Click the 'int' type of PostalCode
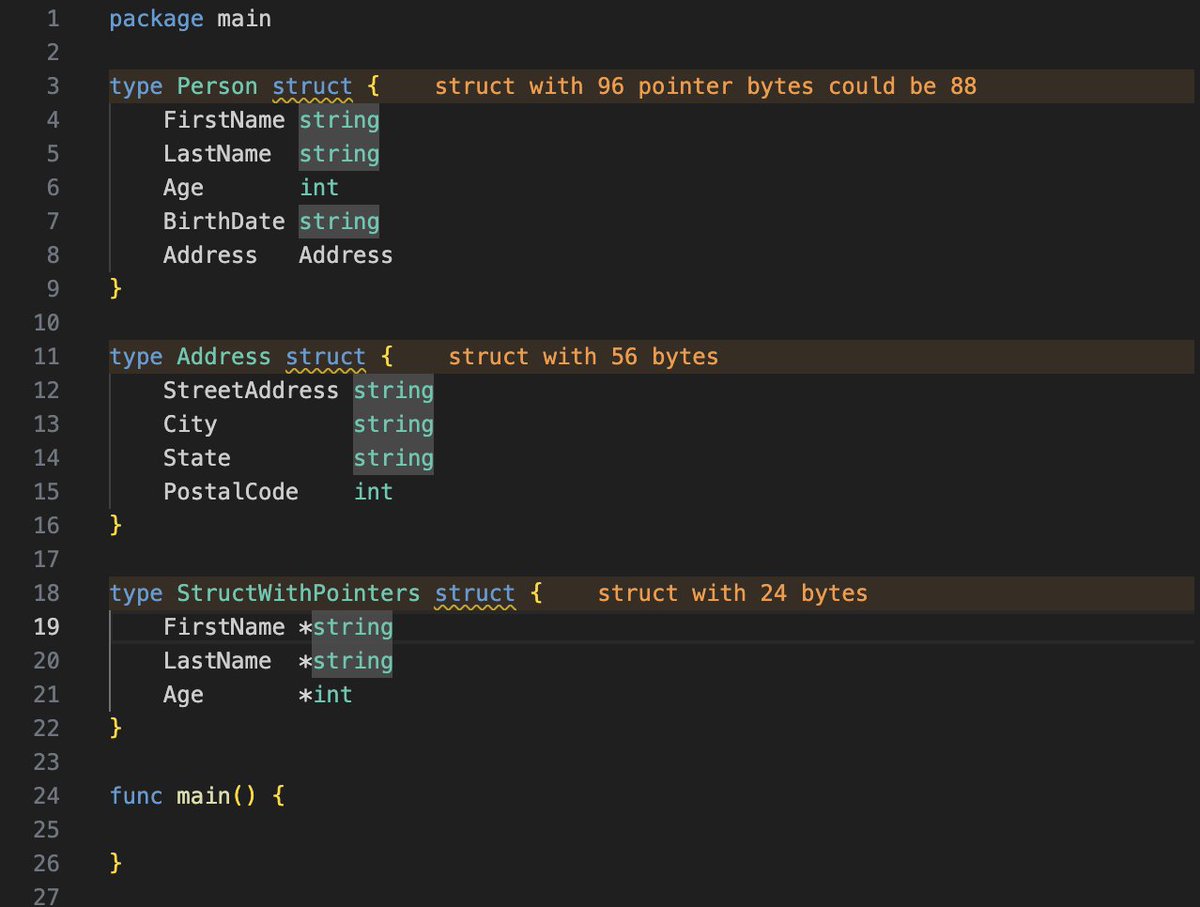The image size is (1200, 907). point(373,492)
